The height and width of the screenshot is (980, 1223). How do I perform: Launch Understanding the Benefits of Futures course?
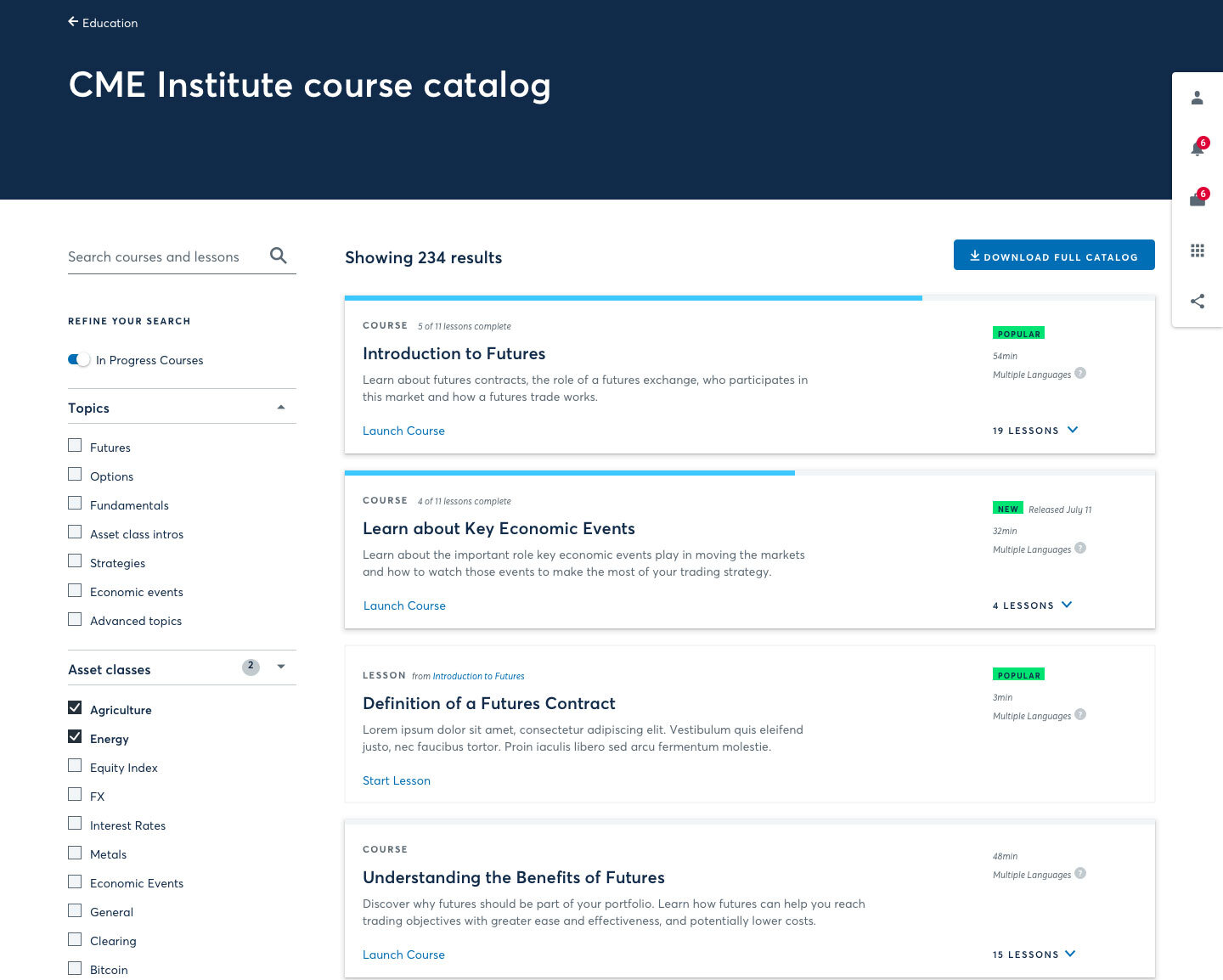coord(403,955)
